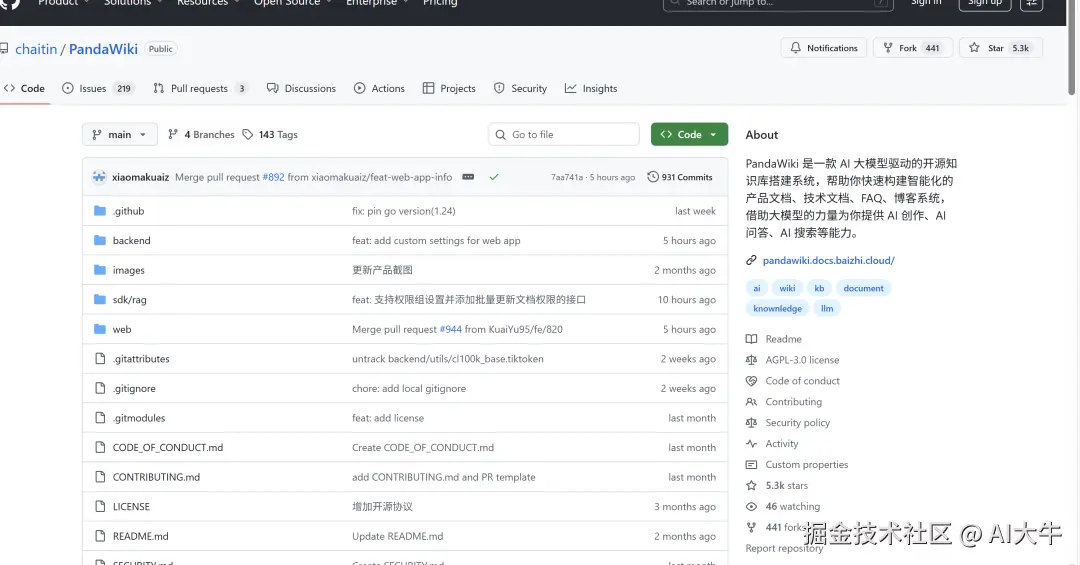Select the document topic tag
This screenshot has height=565, width=1080.
click(863, 288)
